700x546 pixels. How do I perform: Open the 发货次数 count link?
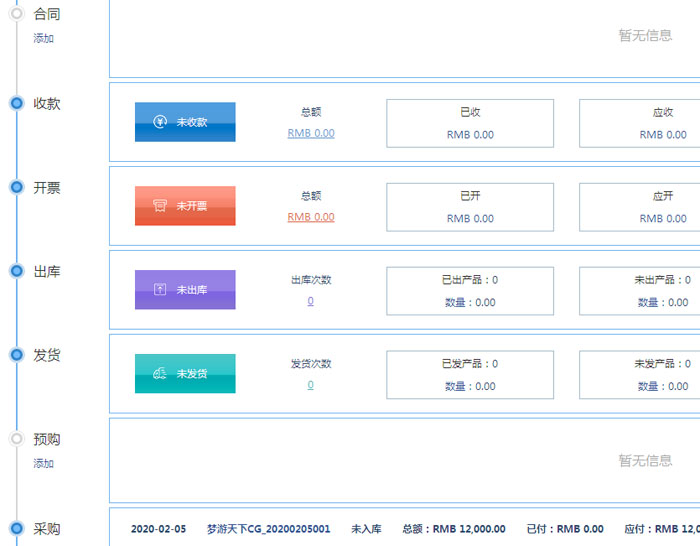[x=310, y=385]
